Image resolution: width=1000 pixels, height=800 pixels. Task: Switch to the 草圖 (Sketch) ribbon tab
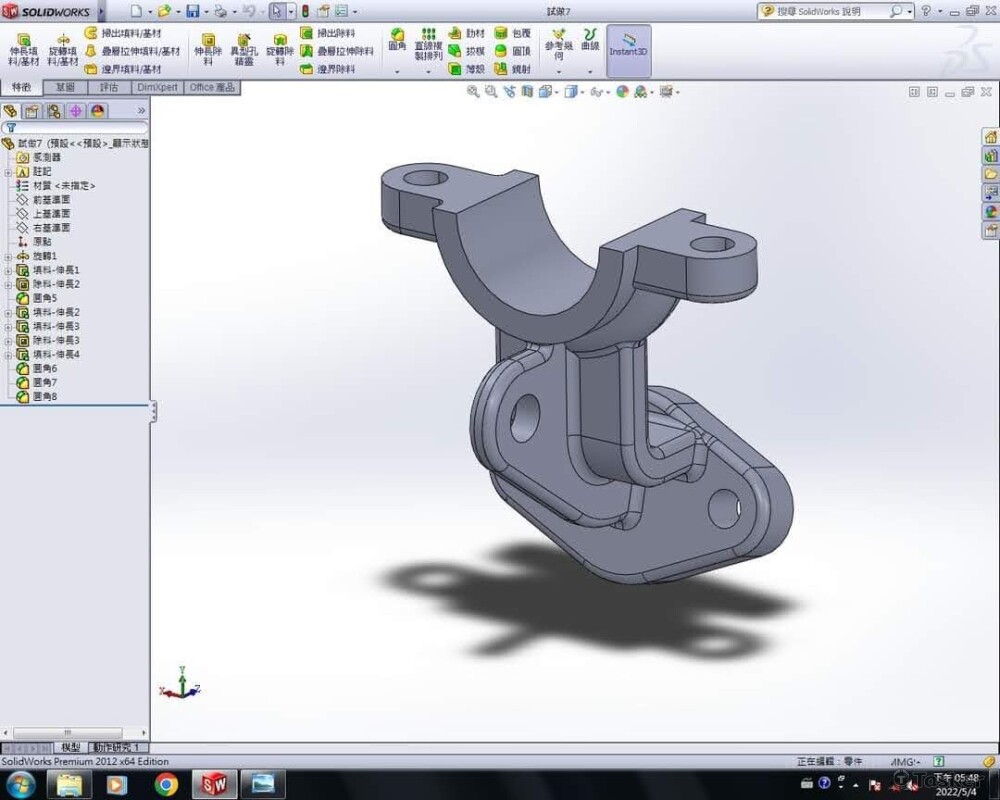(x=66, y=88)
